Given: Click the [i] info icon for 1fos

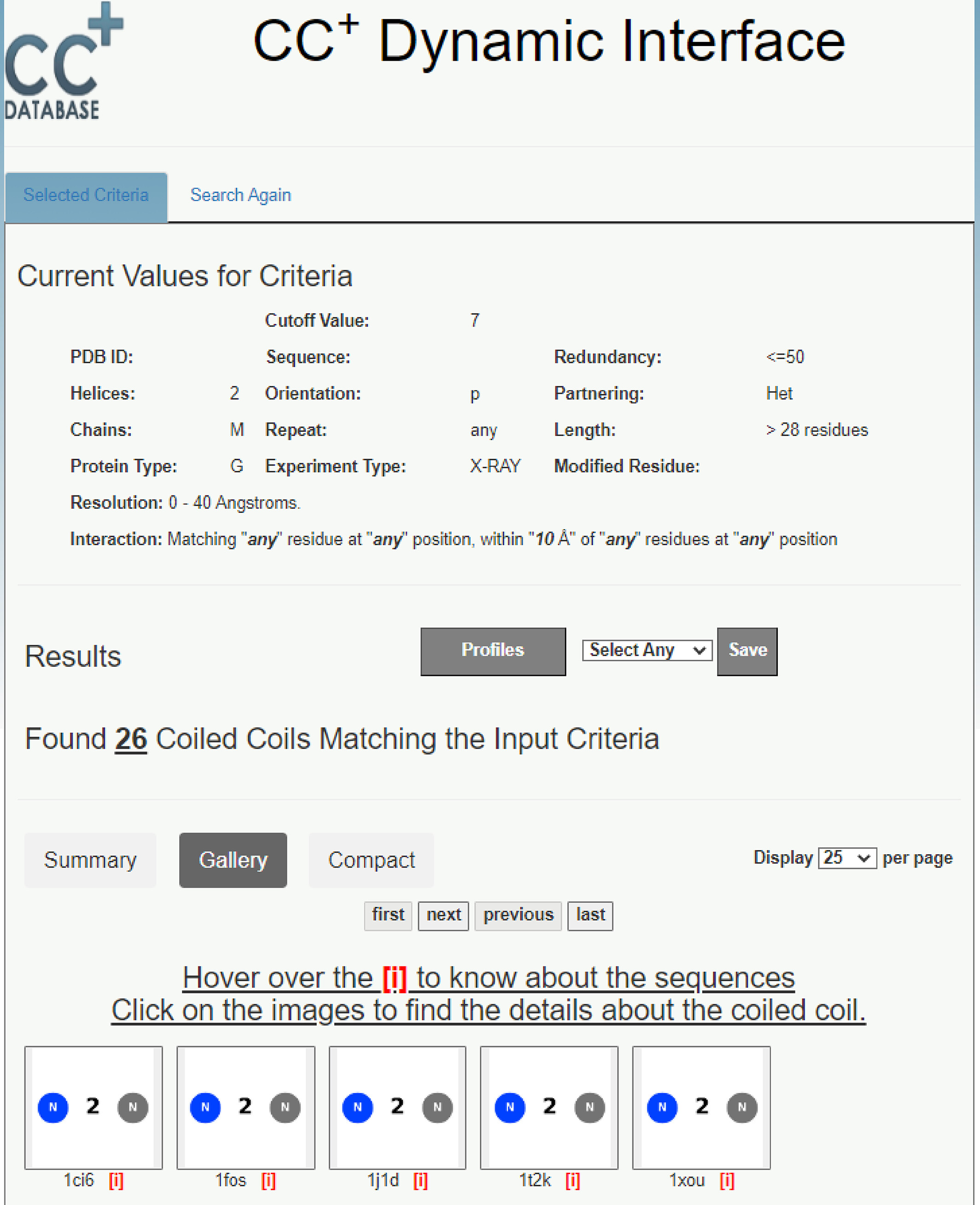Looking at the screenshot, I should tap(268, 1180).
